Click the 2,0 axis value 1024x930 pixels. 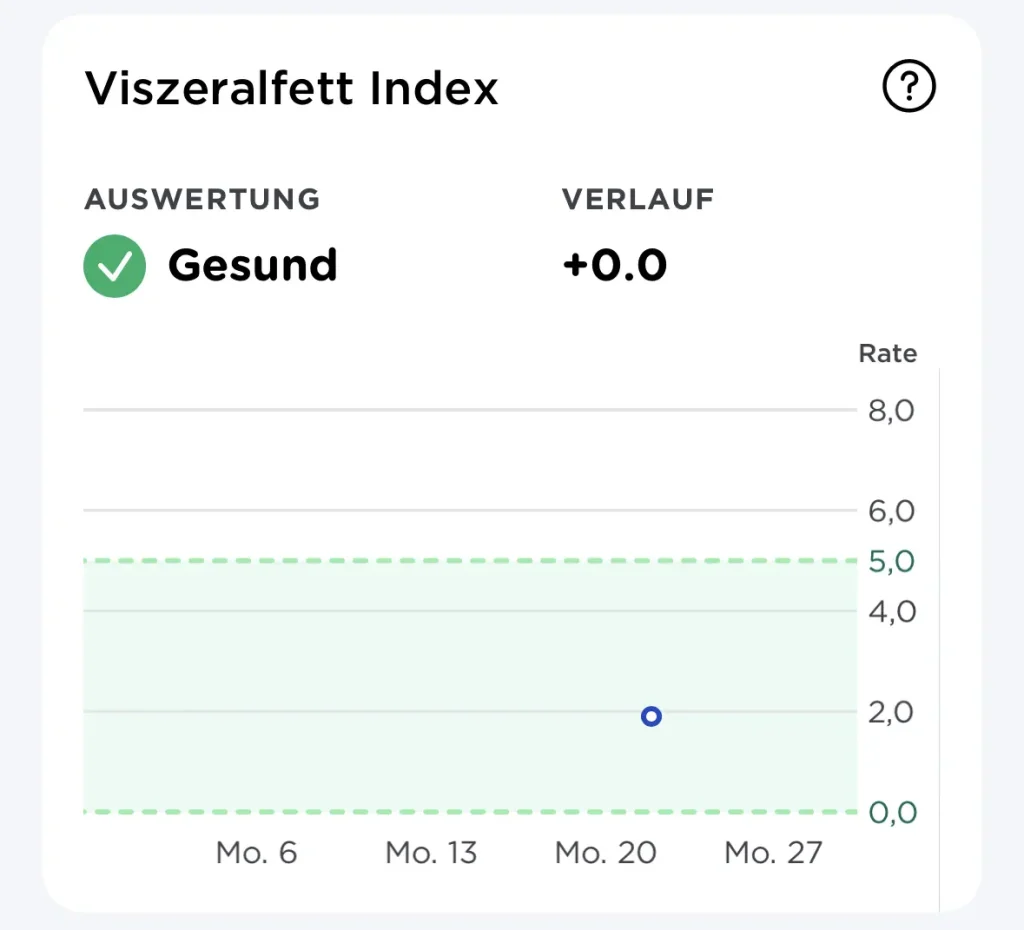(891, 712)
